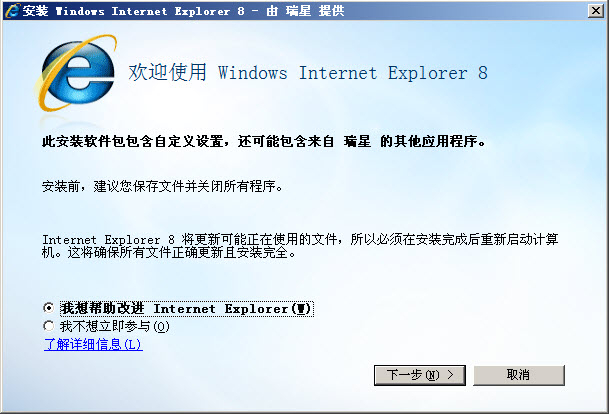
Task: Click the bold 此安装软件包包含自定义设置 sentence
Action: pos(264,141)
